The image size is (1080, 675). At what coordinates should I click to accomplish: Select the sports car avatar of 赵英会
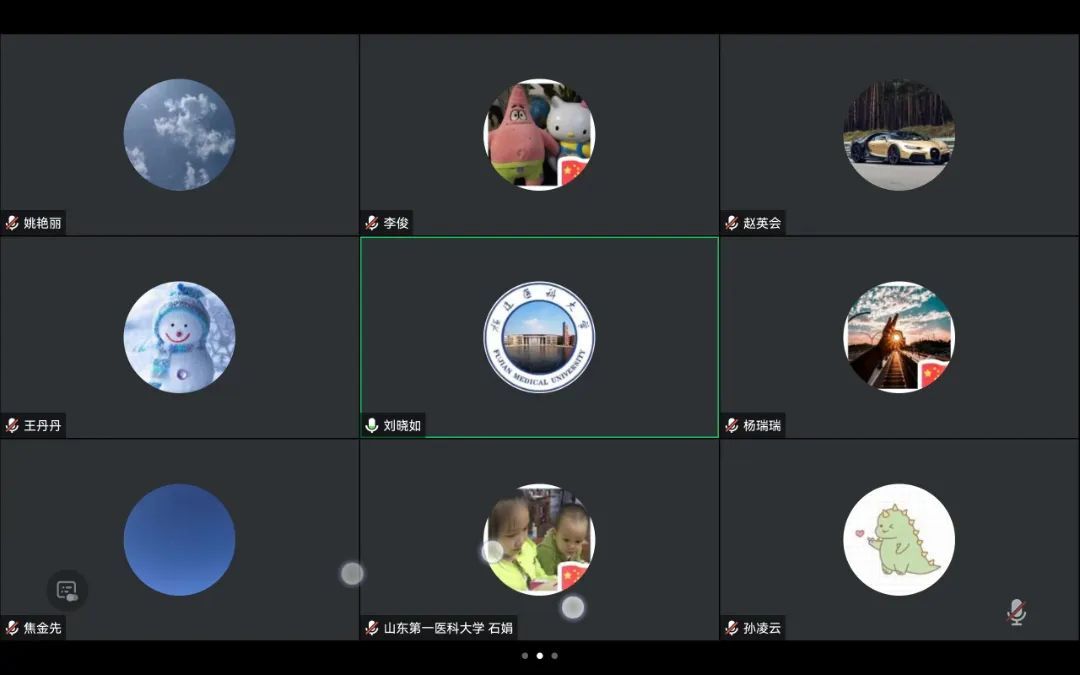pos(899,135)
